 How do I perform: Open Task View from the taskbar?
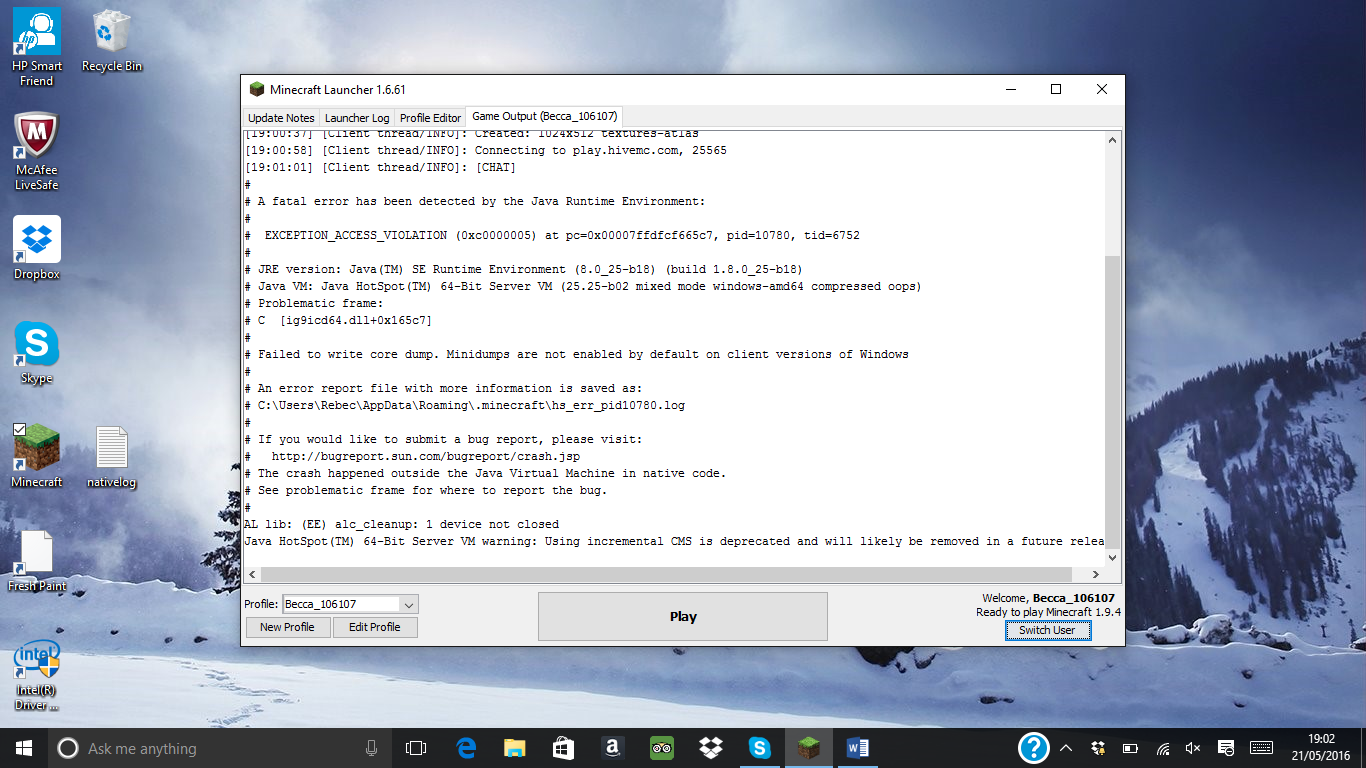pyautogui.click(x=416, y=748)
